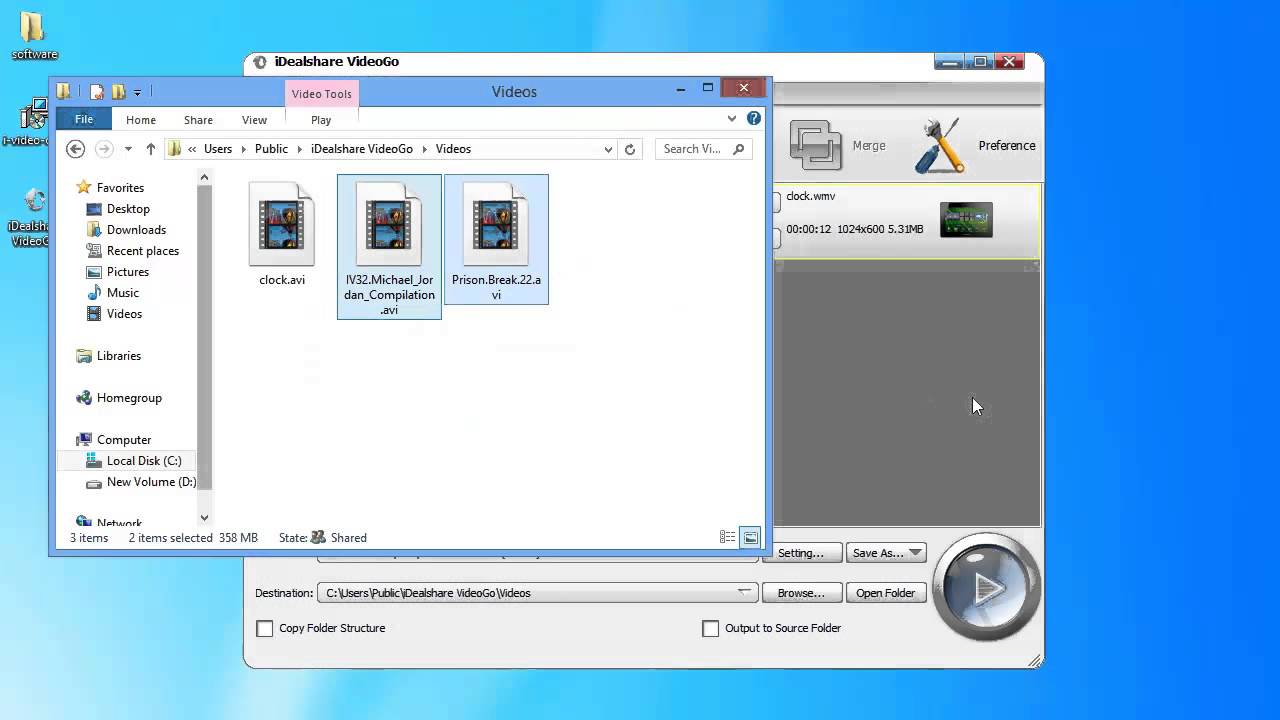
Task: Click the navigation pane scroll down arrow
Action: coord(204,518)
